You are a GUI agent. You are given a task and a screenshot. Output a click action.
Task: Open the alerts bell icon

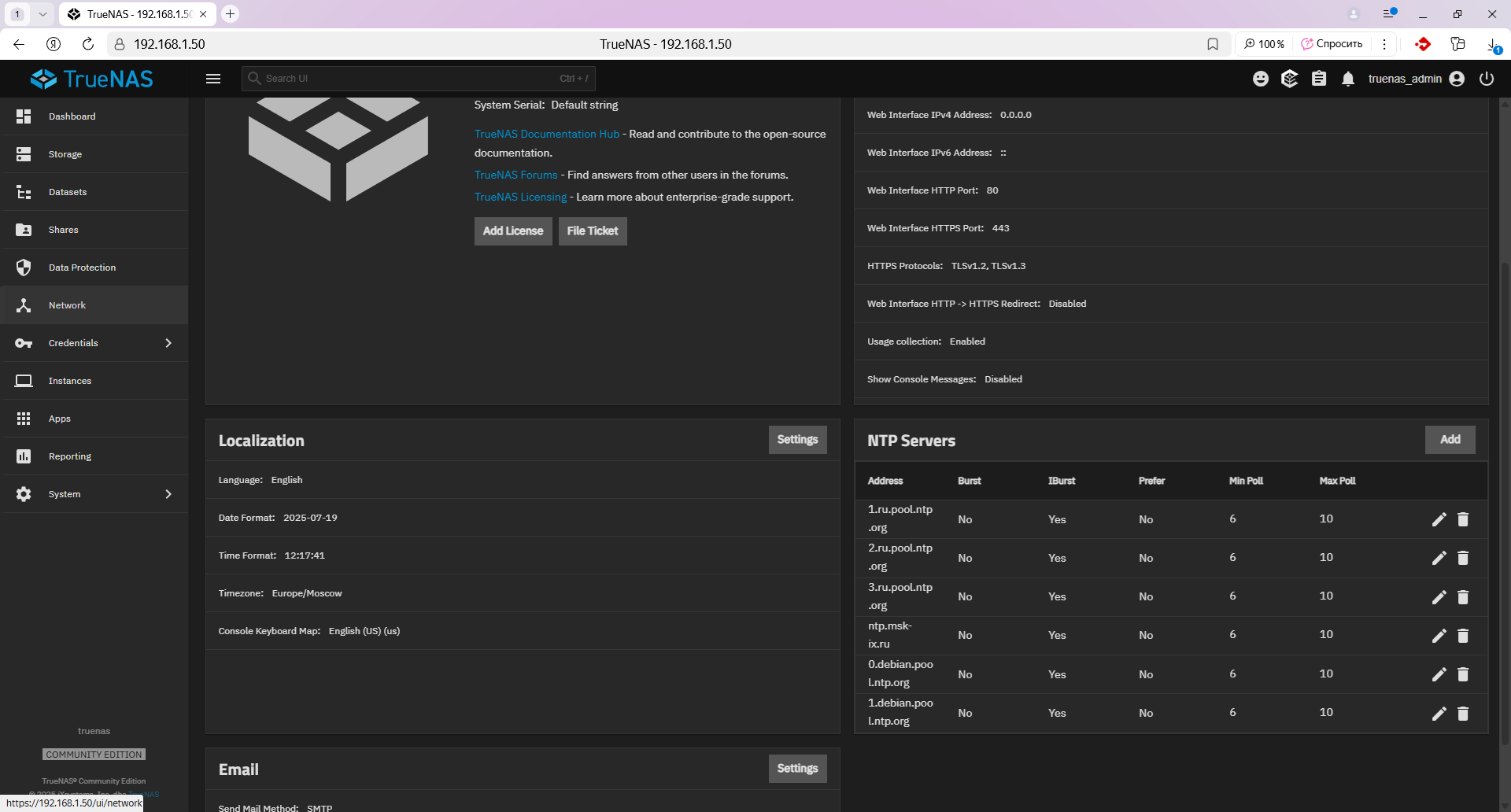click(1348, 79)
